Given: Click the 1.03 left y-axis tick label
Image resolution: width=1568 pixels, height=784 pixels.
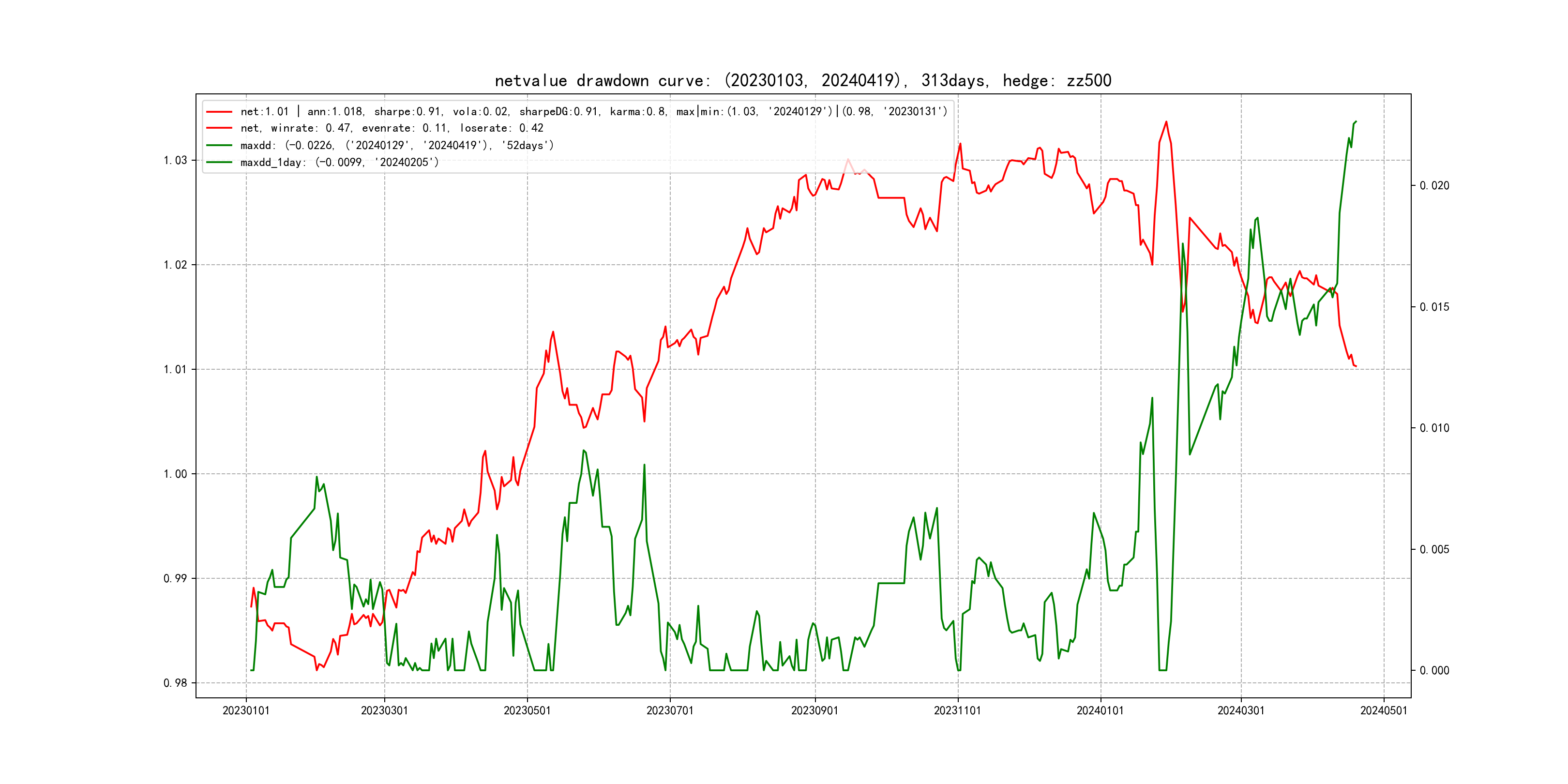Looking at the screenshot, I should (x=175, y=160).
